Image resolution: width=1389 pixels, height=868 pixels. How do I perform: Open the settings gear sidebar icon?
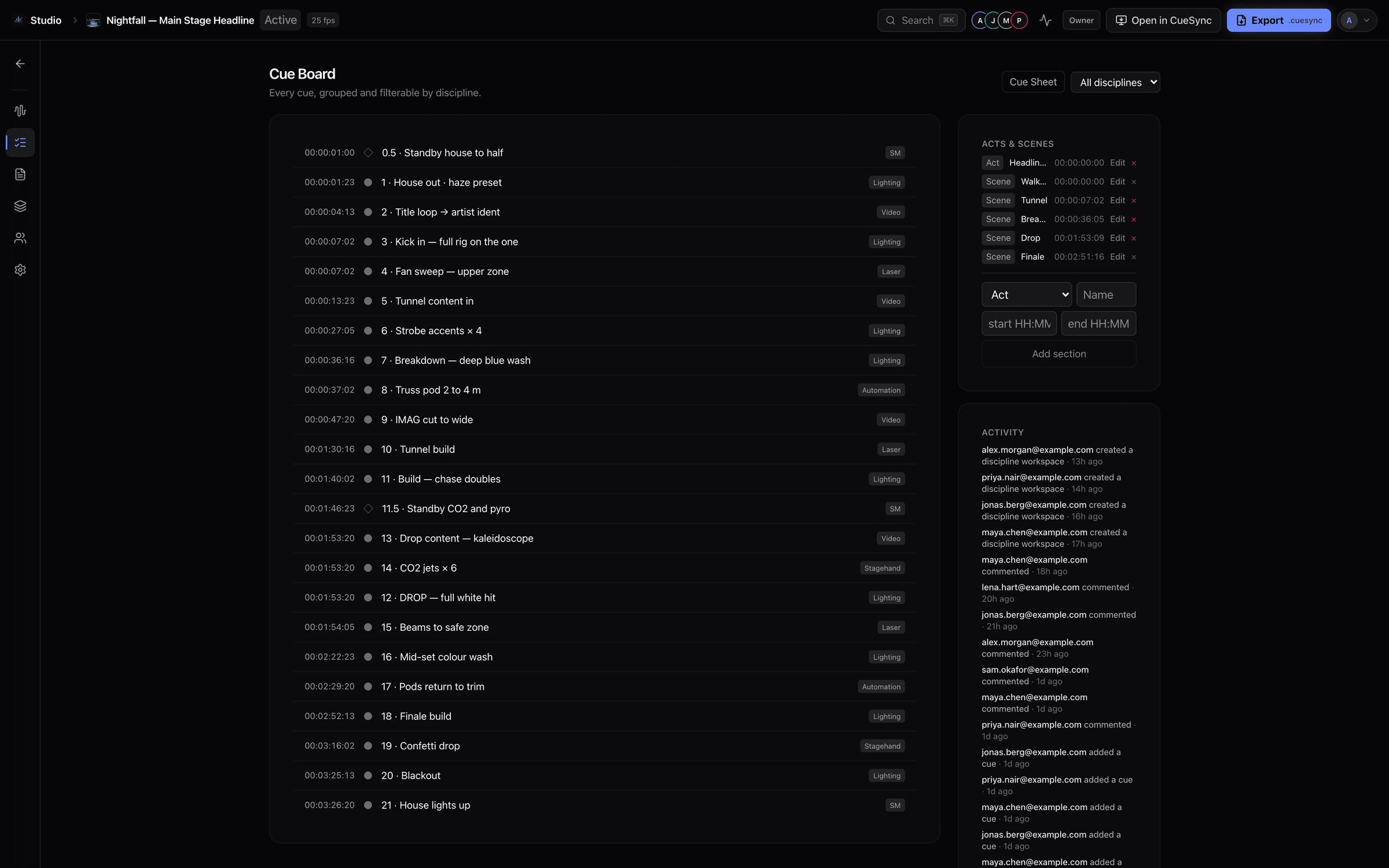(x=20, y=270)
